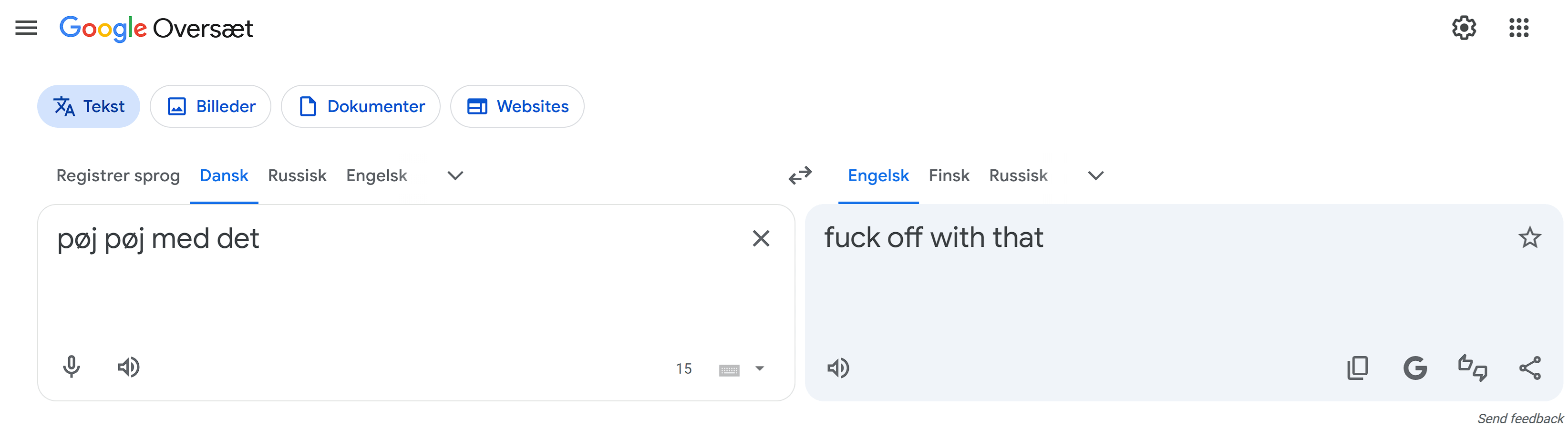Image resolution: width=1568 pixels, height=429 pixels.
Task: Rate this translation with thumbs icon
Action: tap(1473, 368)
